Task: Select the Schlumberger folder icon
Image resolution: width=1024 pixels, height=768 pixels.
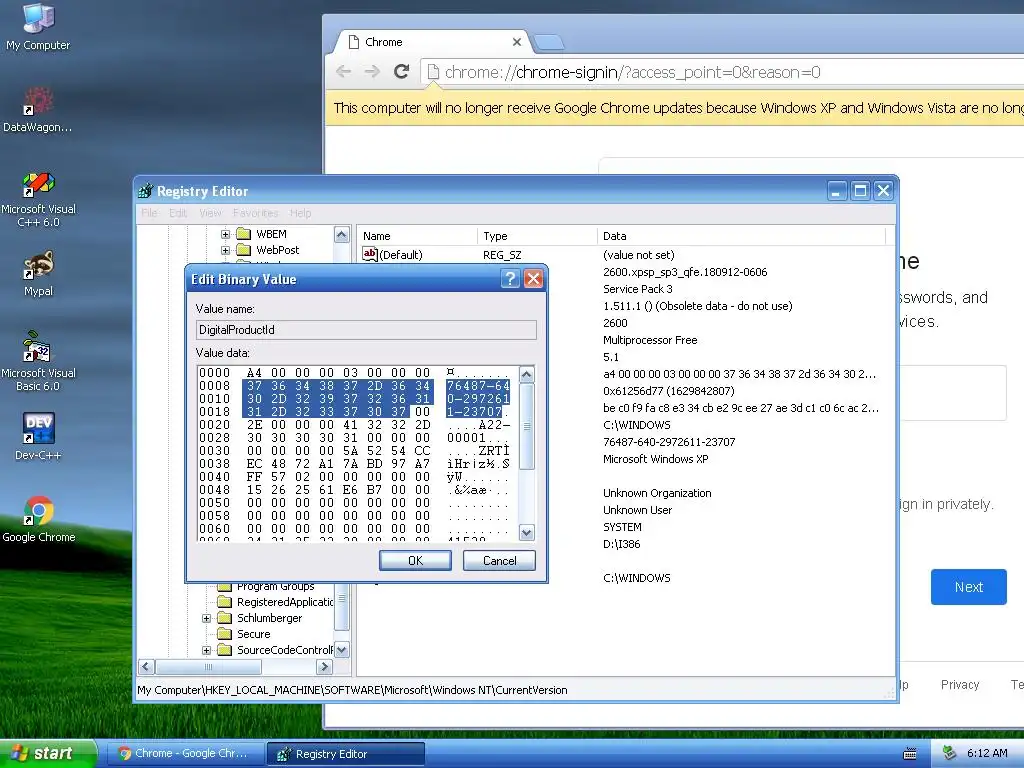Action: click(225, 618)
